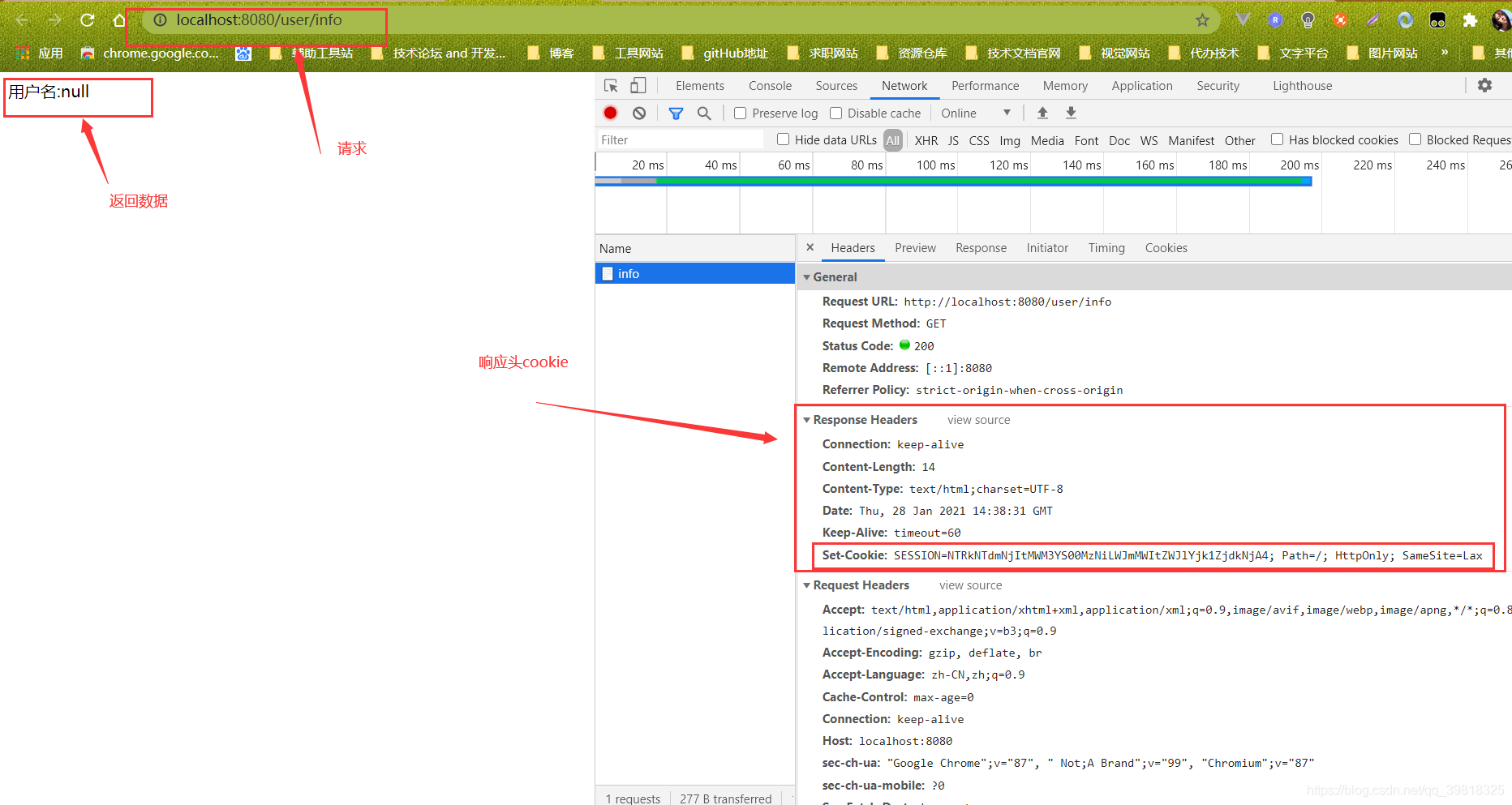Open the 辅助工具站 bookmark folder
This screenshot has width=1512, height=805.
tap(312, 53)
